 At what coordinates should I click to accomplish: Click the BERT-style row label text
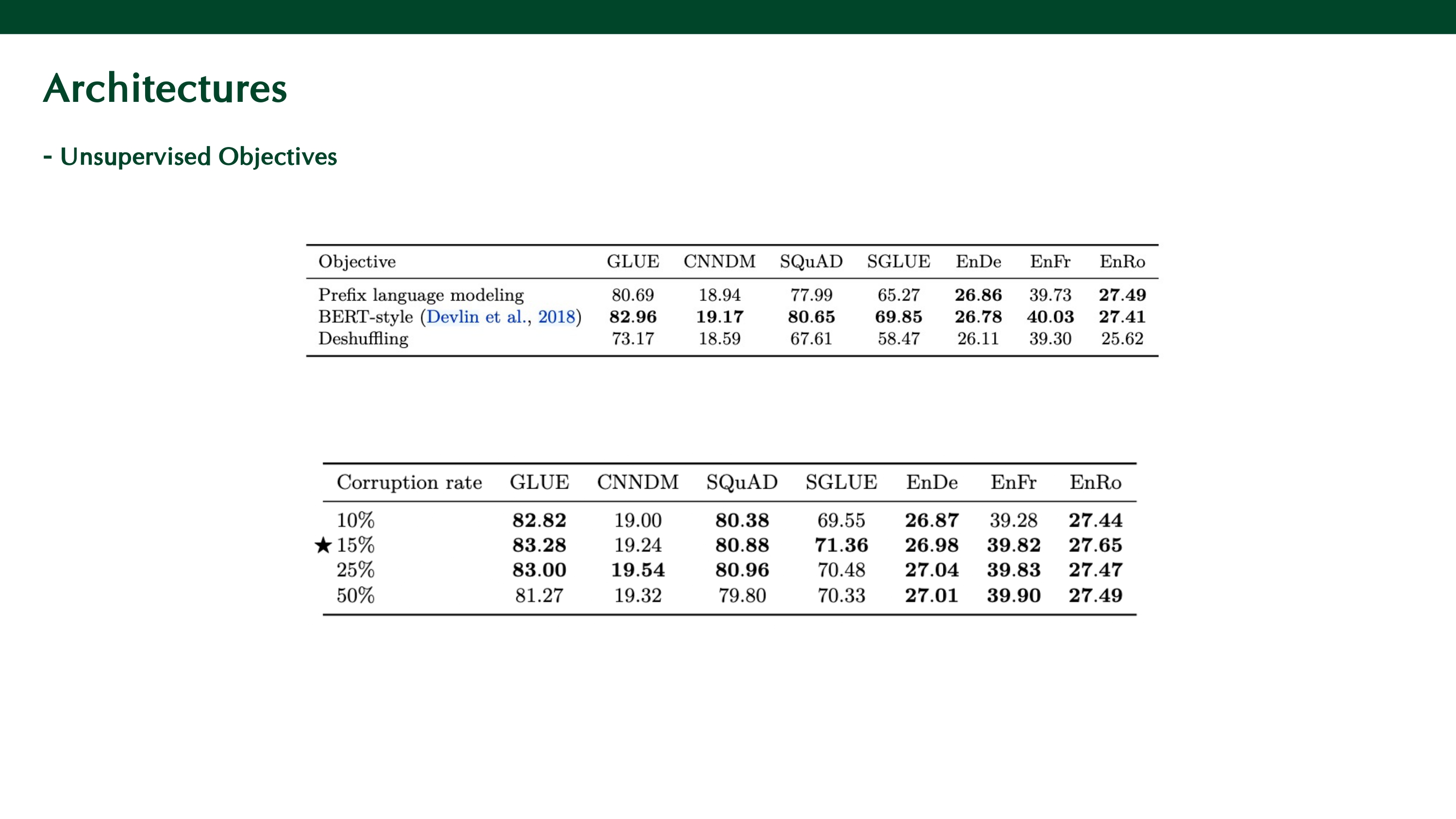(365, 316)
